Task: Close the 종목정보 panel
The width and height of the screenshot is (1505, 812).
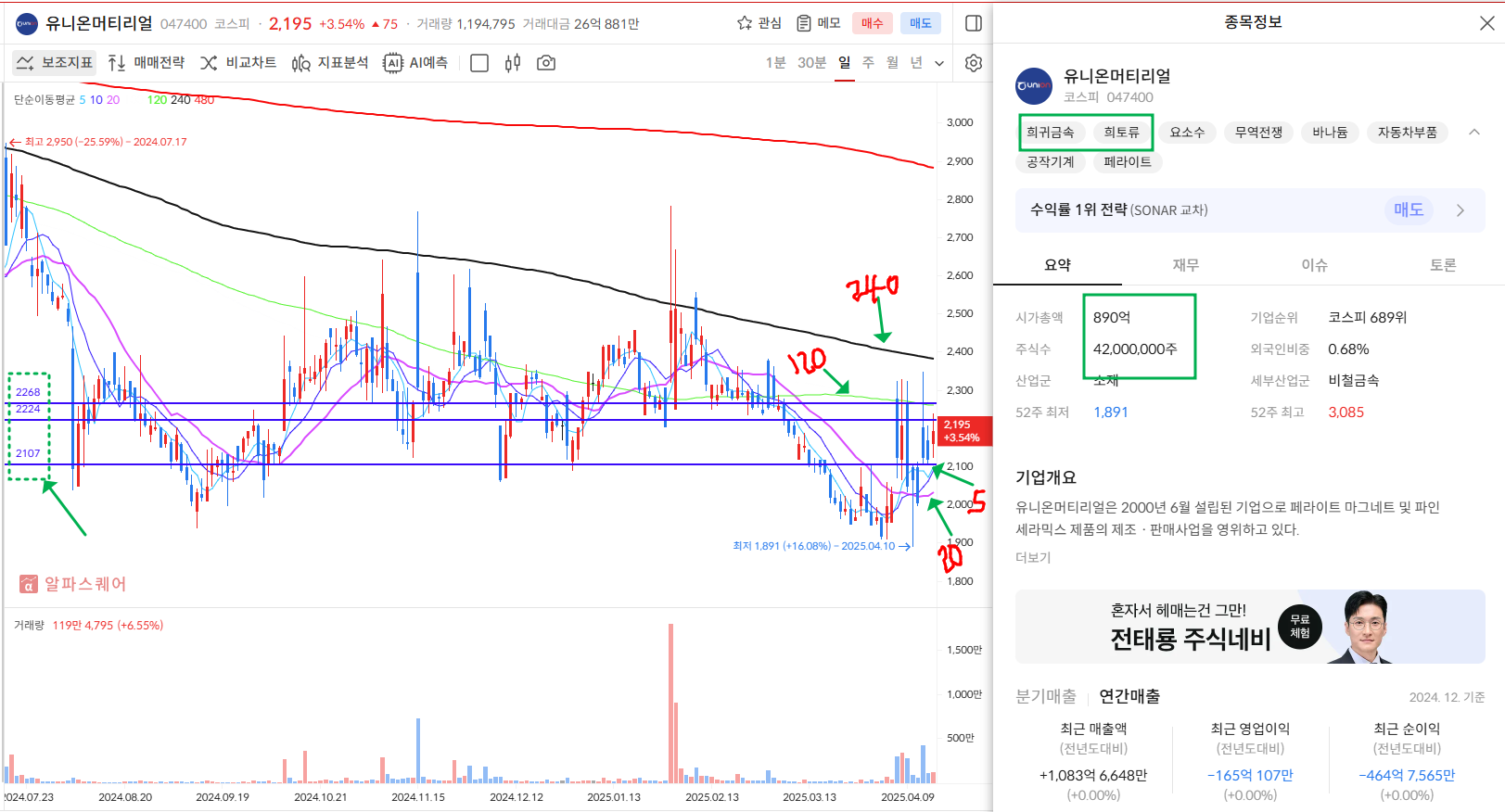Action: pyautogui.click(x=1486, y=23)
